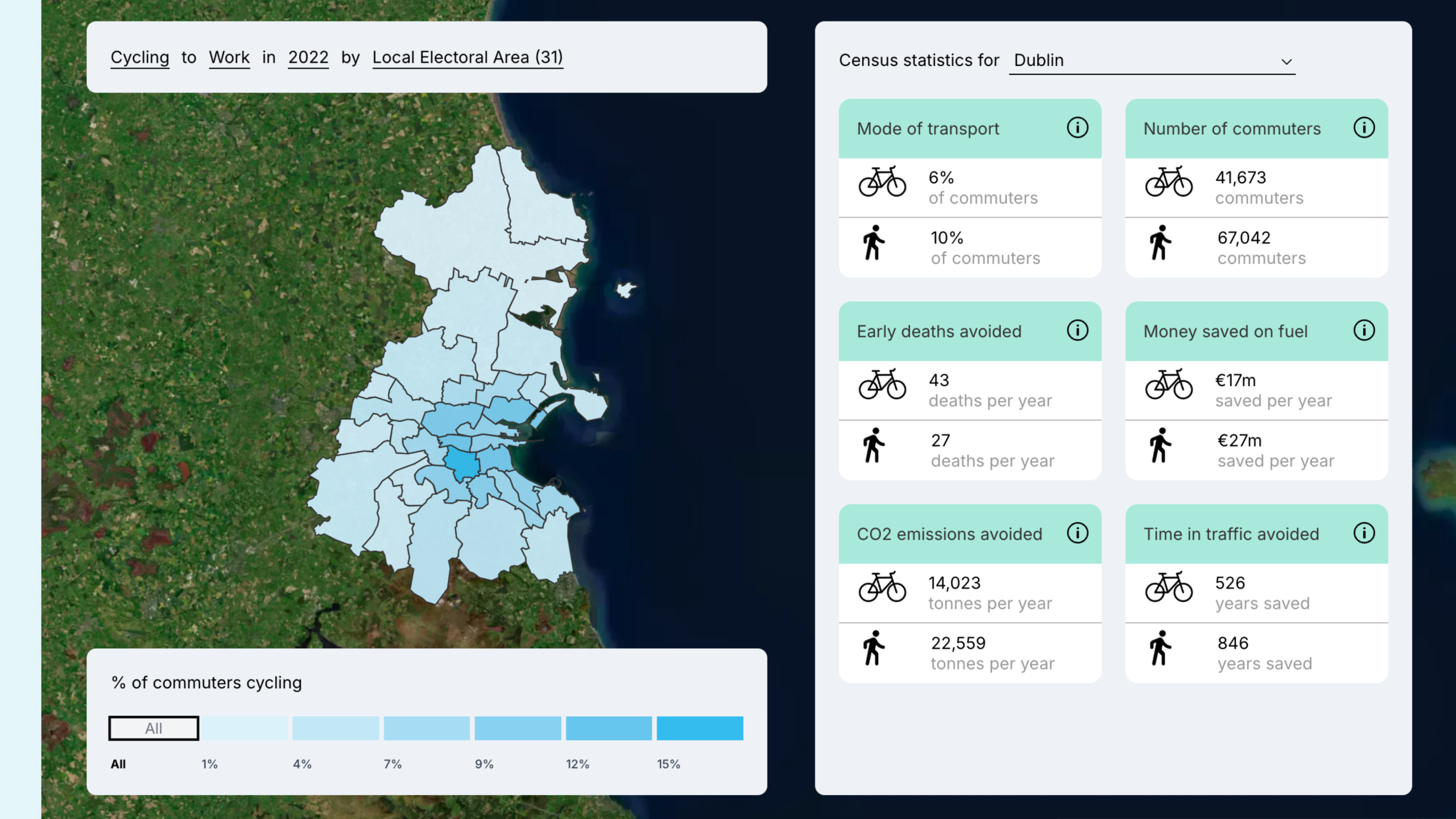Viewport: 1456px width, 819px height.
Task: Select the Howth peninsula area on map
Action: click(591, 405)
